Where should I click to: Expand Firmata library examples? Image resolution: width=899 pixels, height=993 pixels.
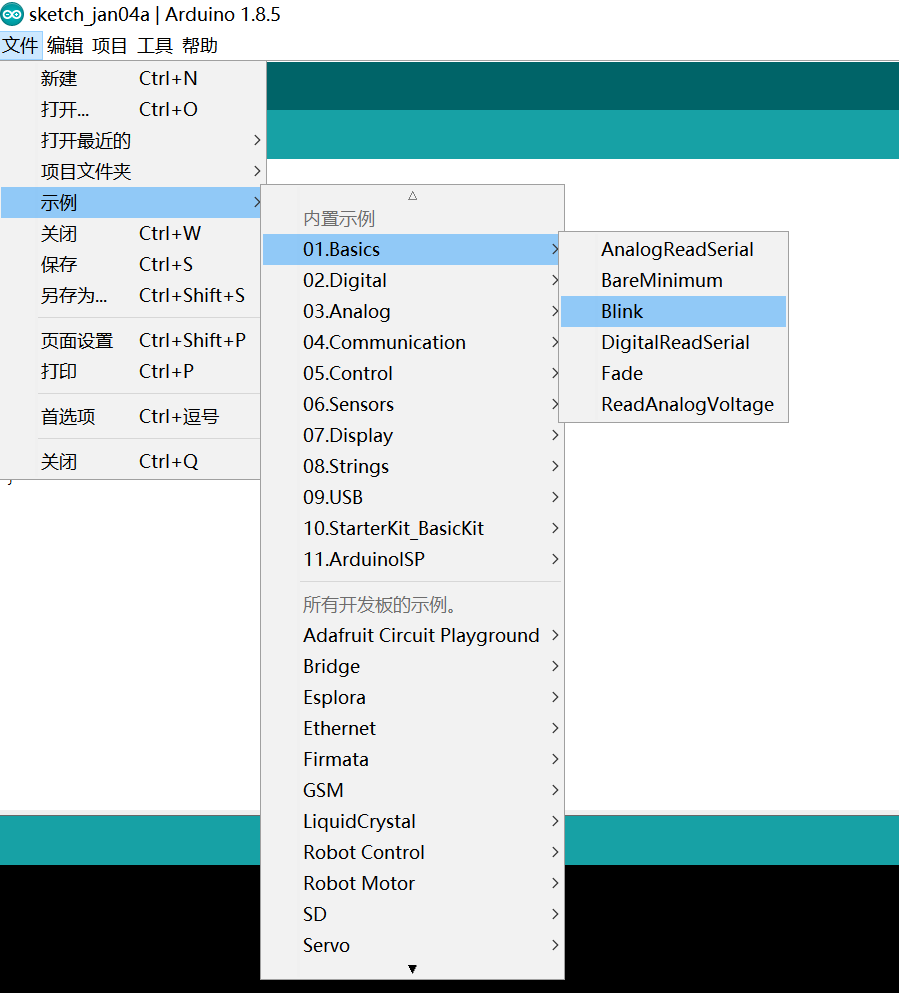[412, 760]
